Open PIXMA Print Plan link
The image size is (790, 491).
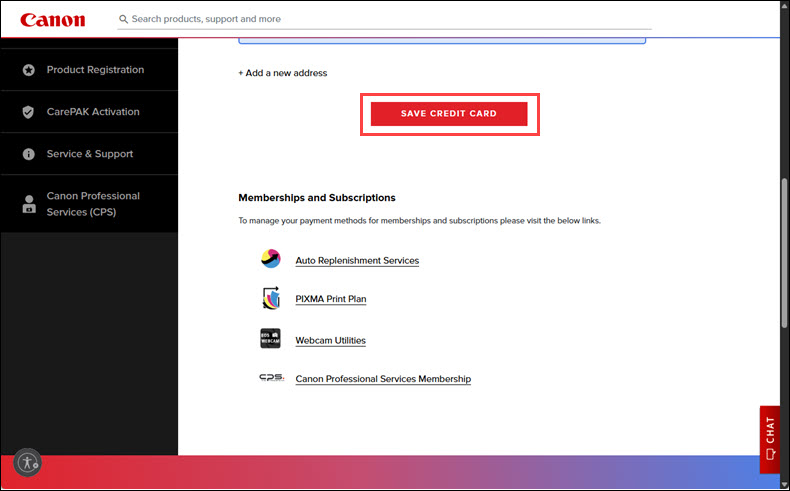coord(331,299)
